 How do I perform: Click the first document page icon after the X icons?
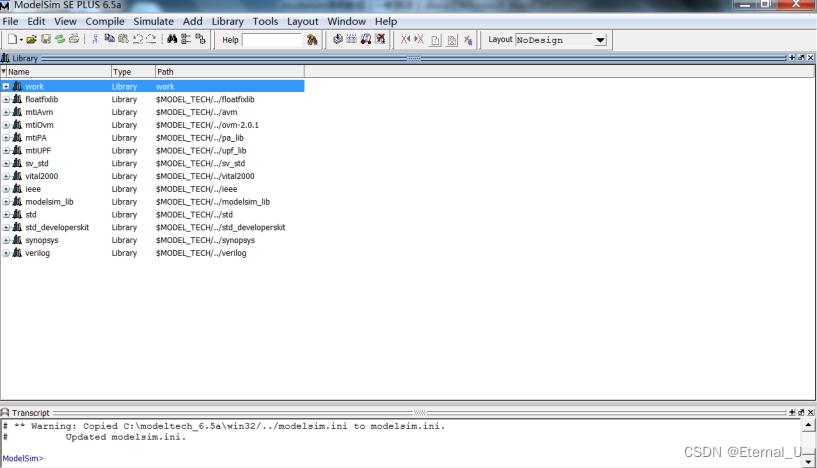pyautogui.click(x=436, y=40)
